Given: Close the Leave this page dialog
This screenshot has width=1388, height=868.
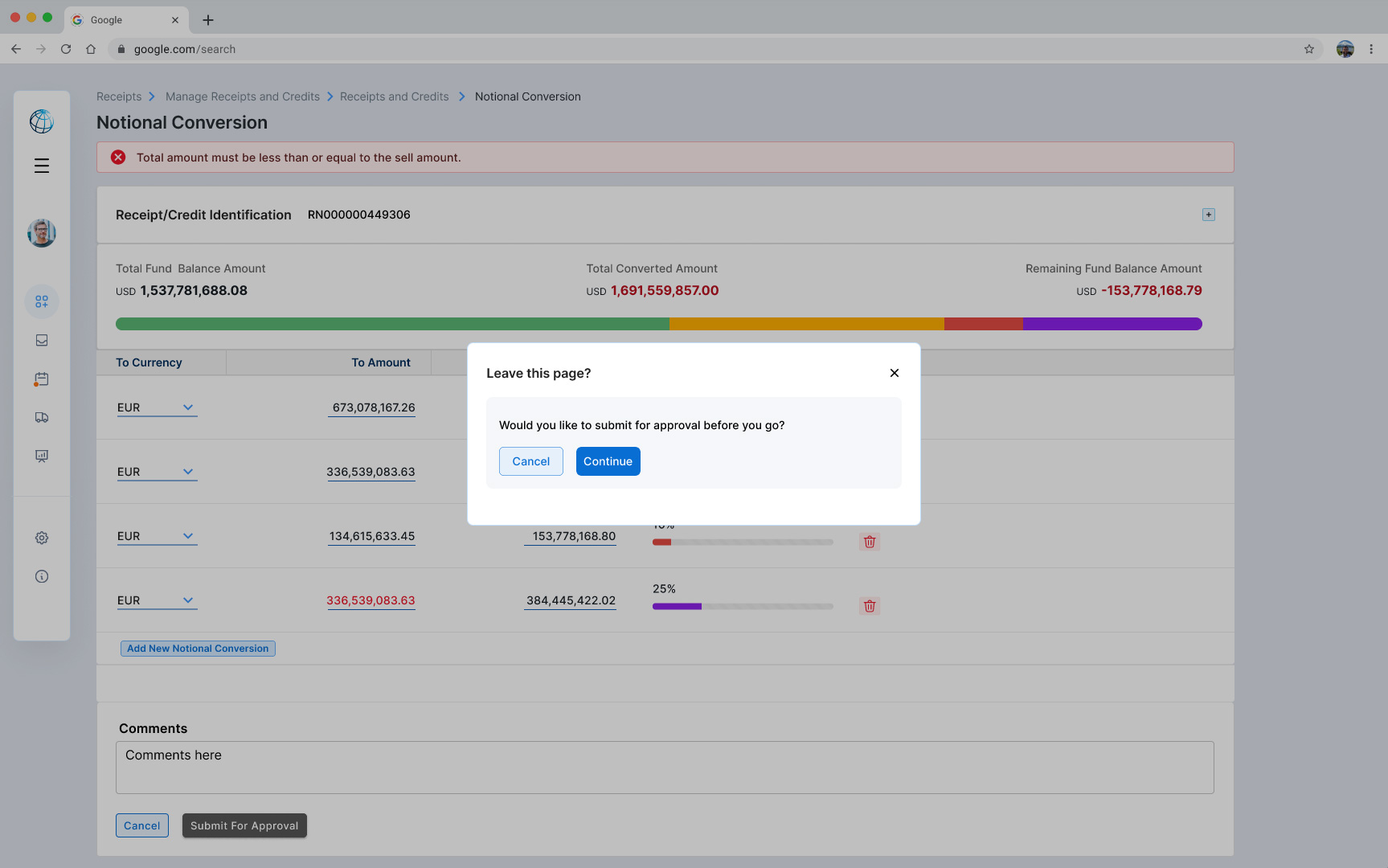Looking at the screenshot, I should [894, 373].
